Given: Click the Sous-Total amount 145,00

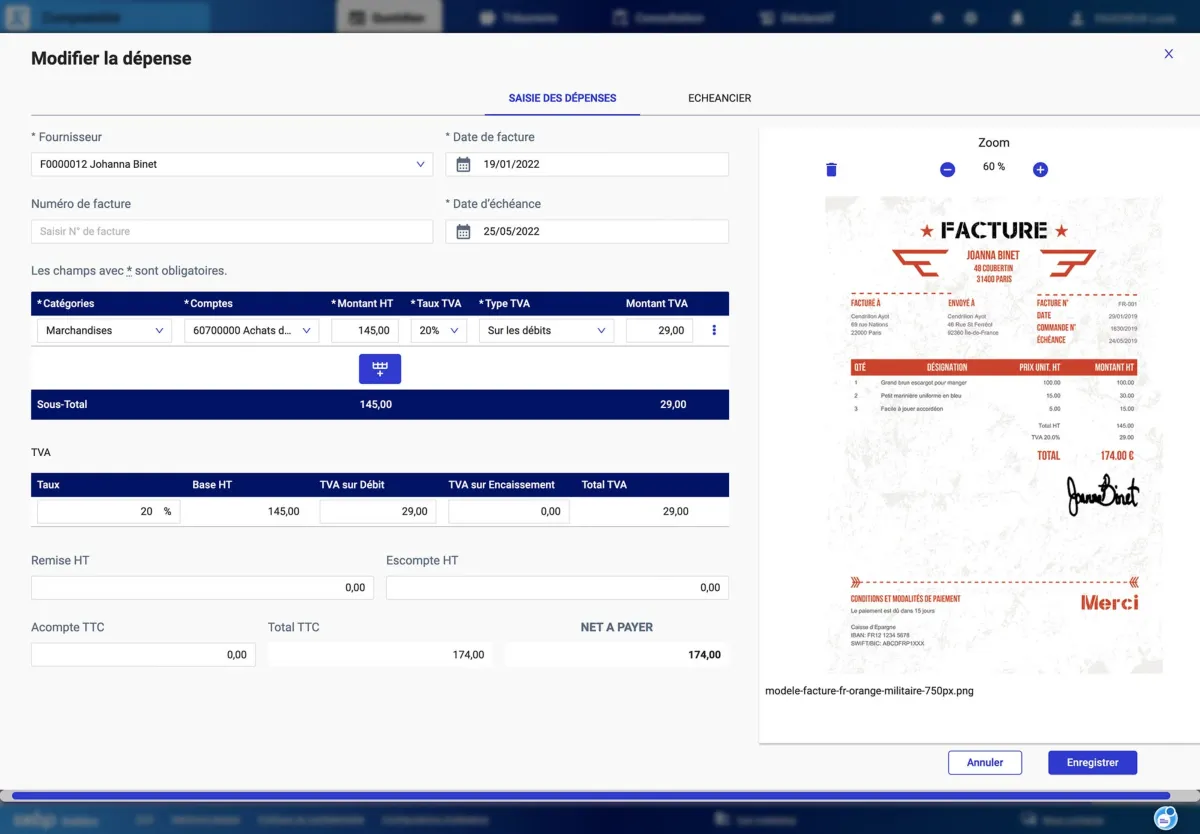Looking at the screenshot, I should tap(376, 404).
